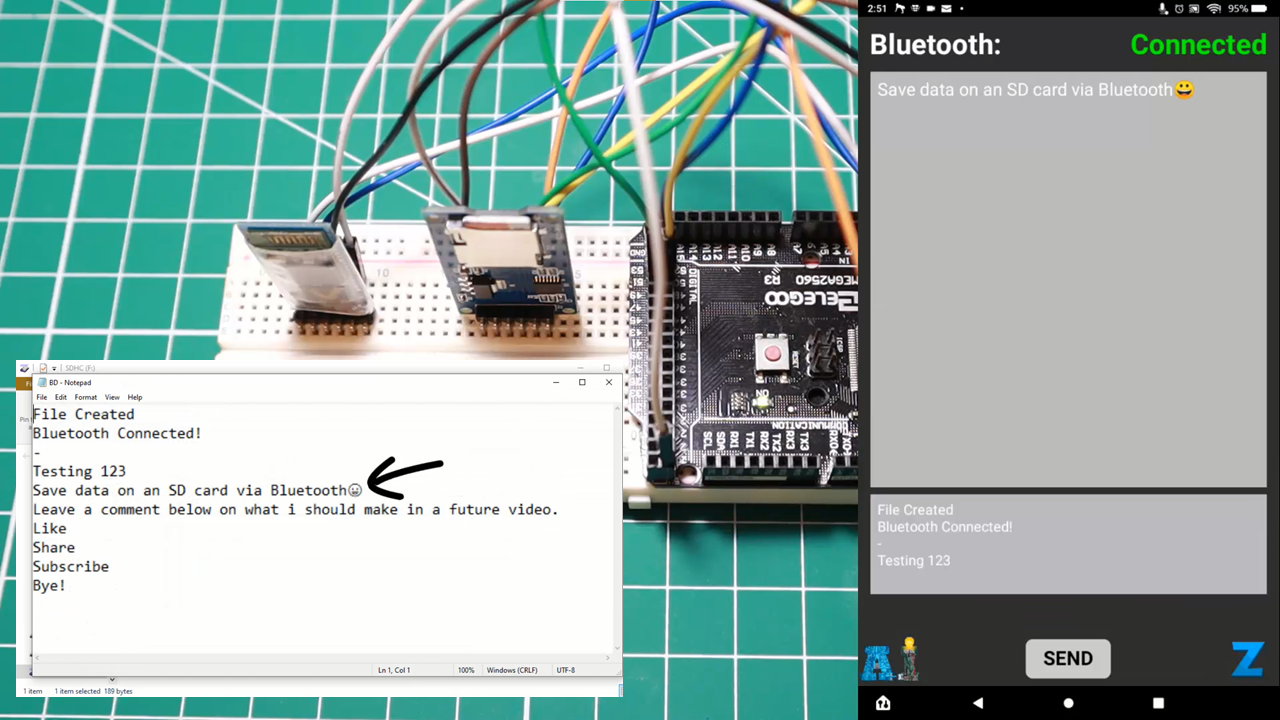Tap the blue Z app logo
This screenshot has height=720, width=1280.
click(x=1247, y=658)
